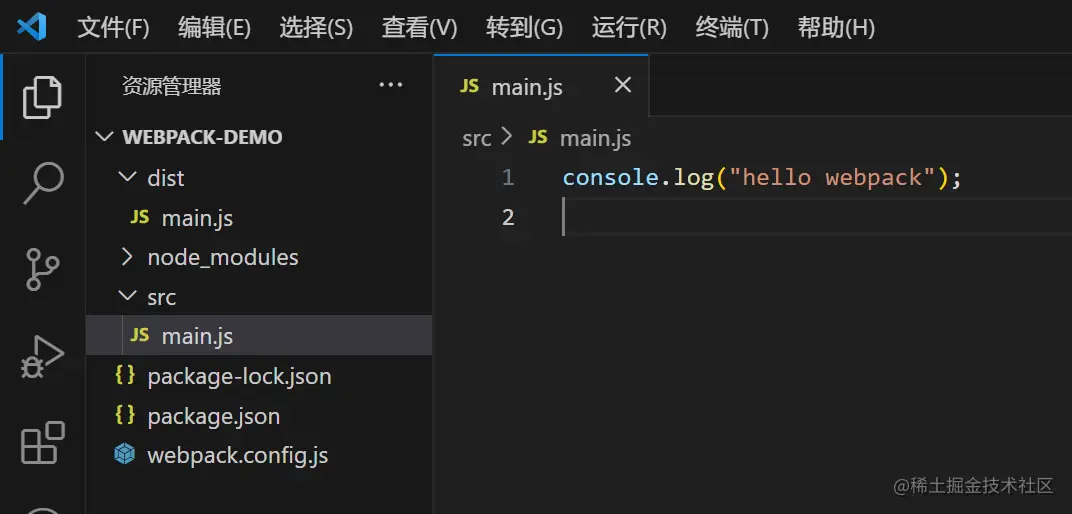1072x514 pixels.
Task: Click the JS icon of dist main.js
Action: click(x=139, y=217)
